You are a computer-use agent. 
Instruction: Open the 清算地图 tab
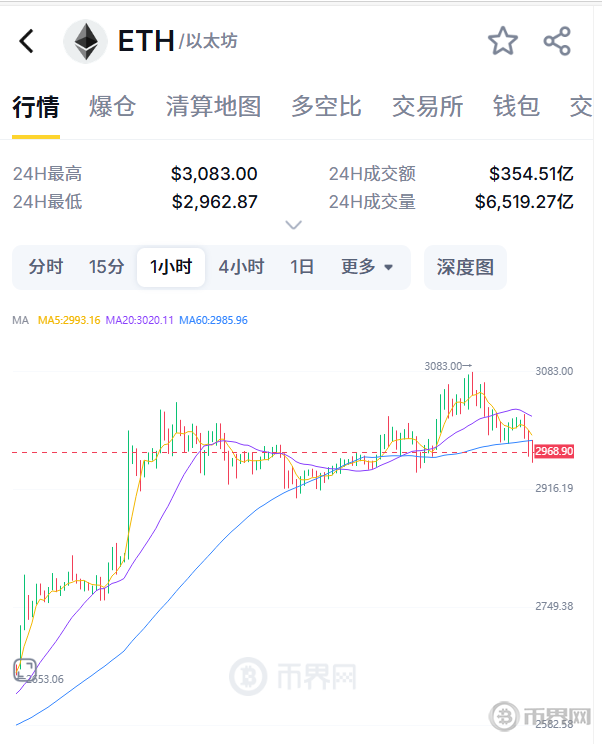[213, 106]
